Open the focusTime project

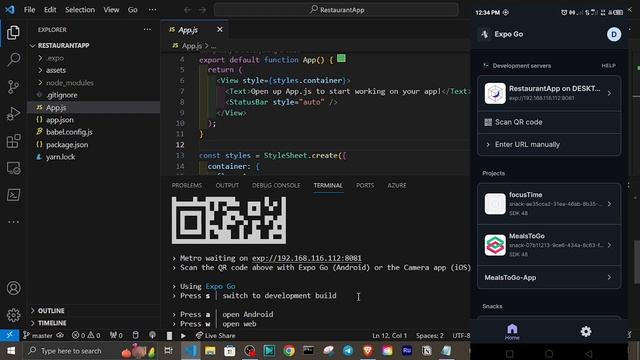coord(549,204)
